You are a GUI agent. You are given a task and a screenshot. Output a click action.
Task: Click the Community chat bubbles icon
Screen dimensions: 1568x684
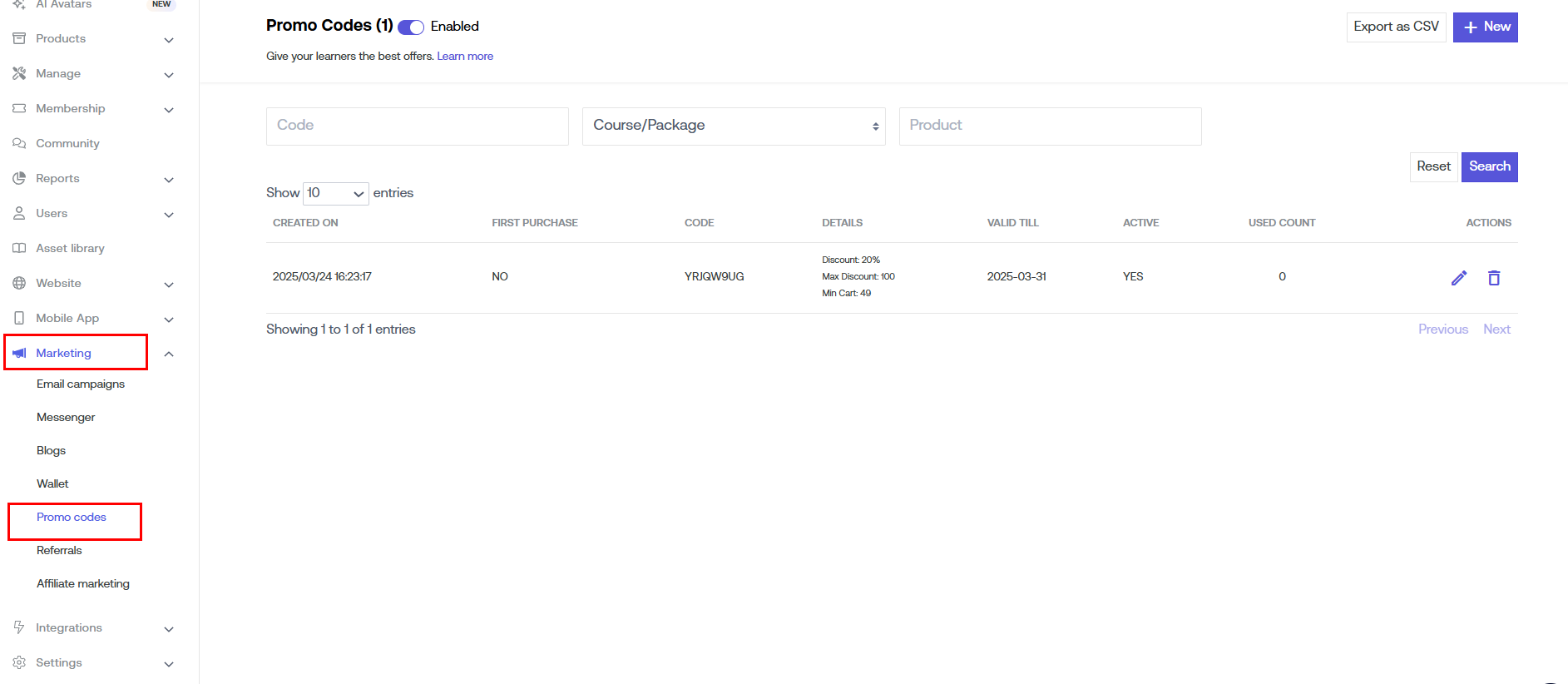click(19, 143)
